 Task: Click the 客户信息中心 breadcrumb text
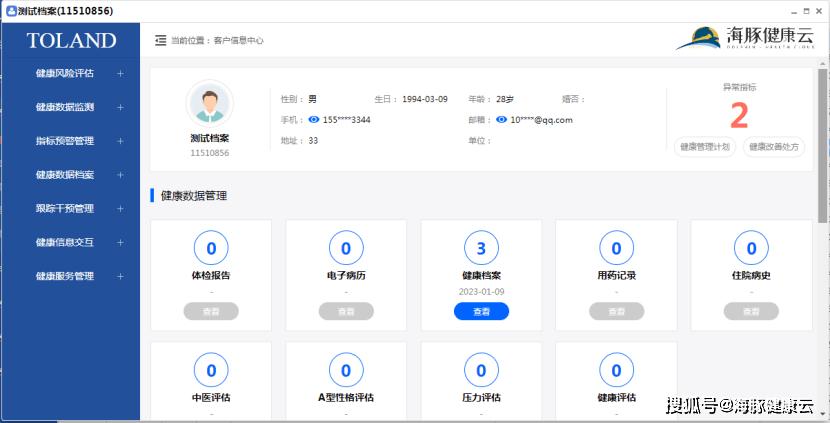[238, 40]
